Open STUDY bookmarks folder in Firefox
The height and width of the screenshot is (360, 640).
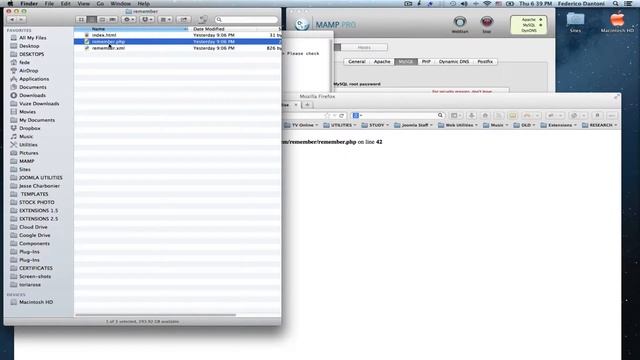375,125
